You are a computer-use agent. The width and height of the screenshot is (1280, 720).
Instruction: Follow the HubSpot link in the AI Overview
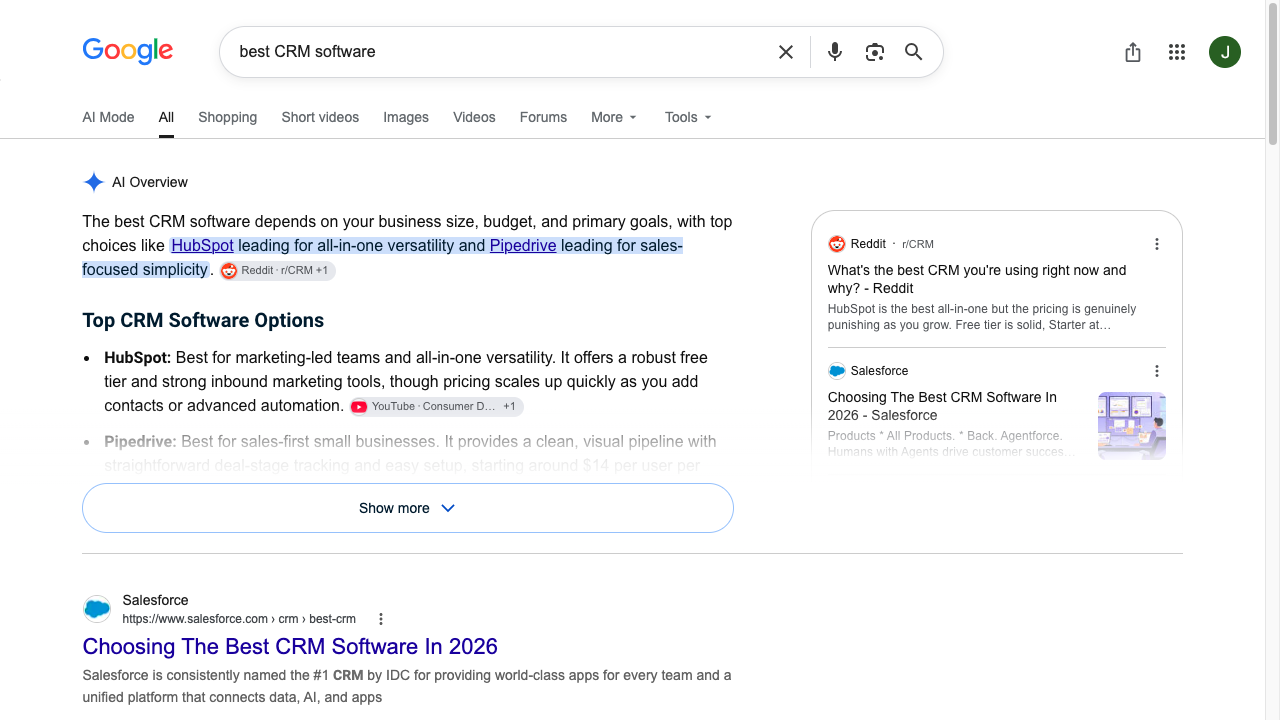[202, 245]
